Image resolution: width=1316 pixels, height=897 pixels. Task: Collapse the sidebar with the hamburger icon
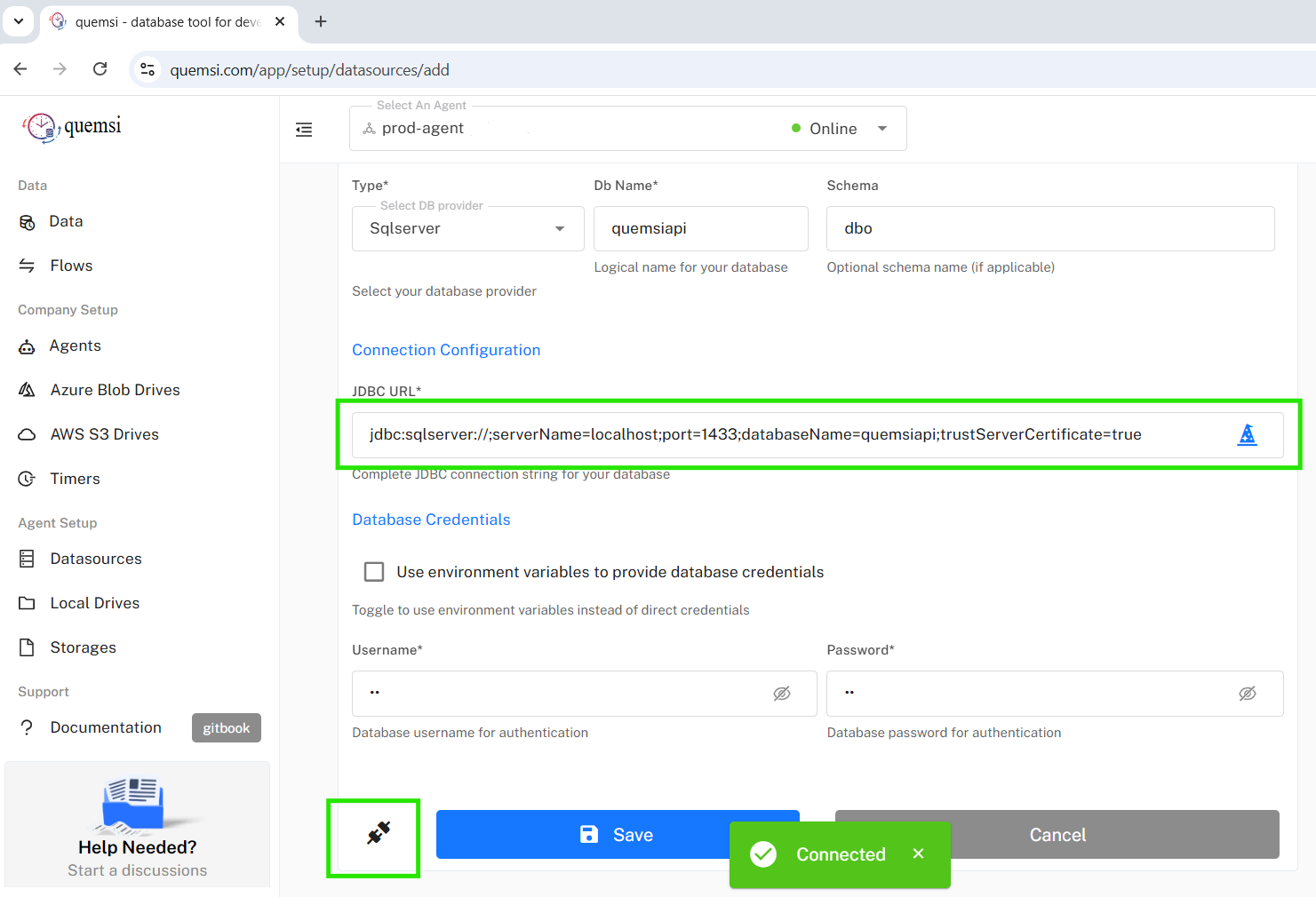pyautogui.click(x=304, y=129)
